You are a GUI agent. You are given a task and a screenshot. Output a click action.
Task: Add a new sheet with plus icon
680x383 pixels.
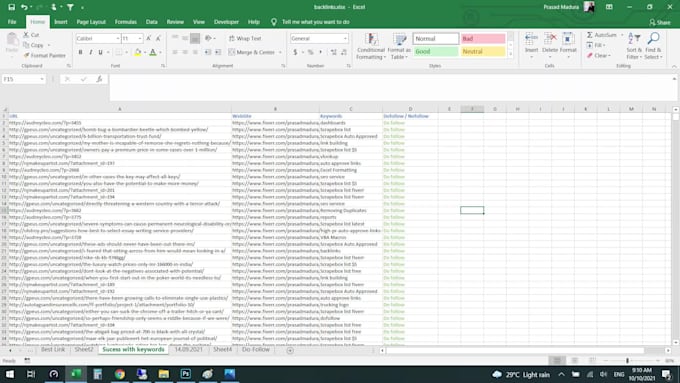pyautogui.click(x=290, y=350)
